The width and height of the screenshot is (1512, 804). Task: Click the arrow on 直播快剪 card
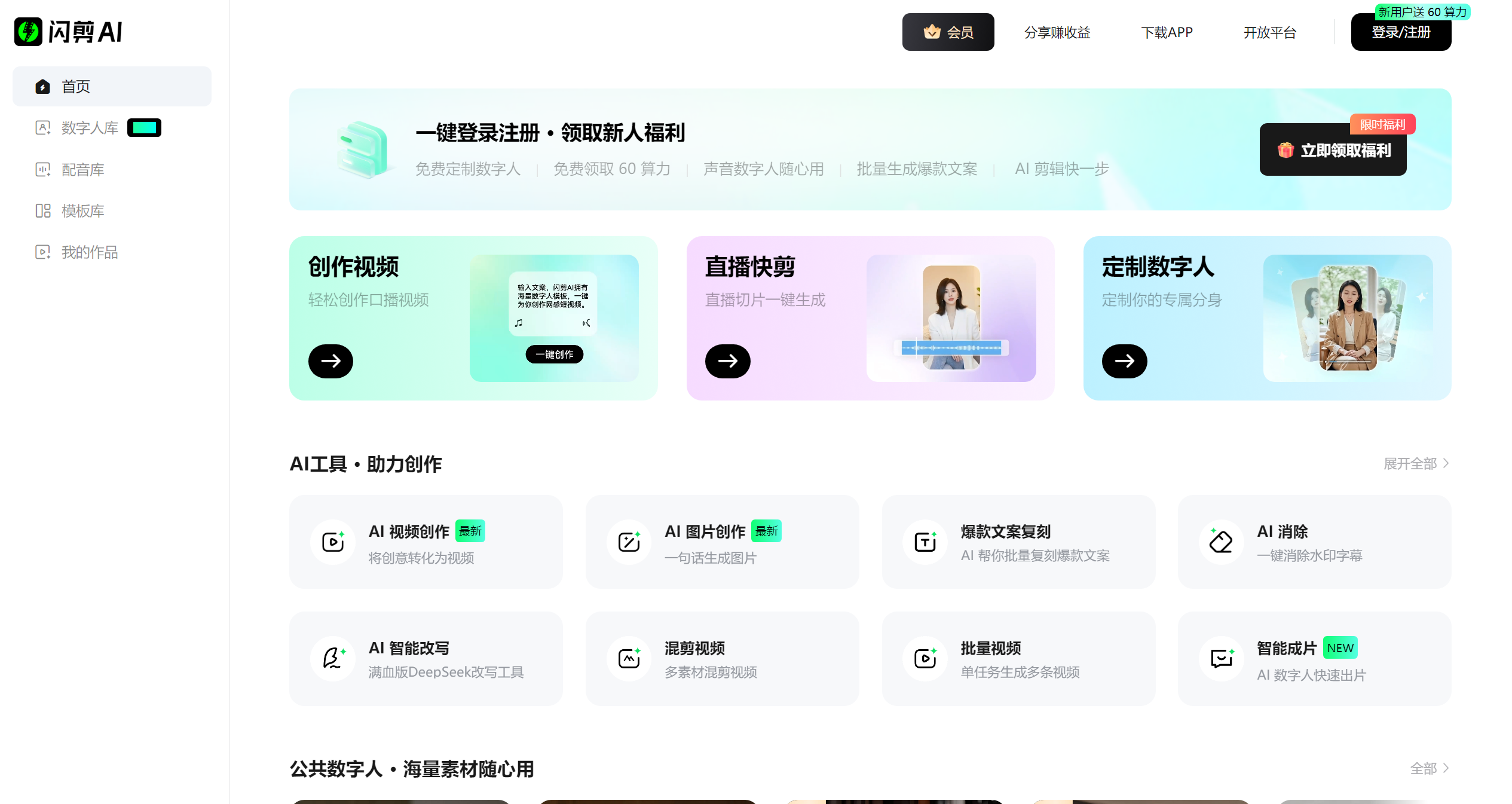(x=727, y=361)
